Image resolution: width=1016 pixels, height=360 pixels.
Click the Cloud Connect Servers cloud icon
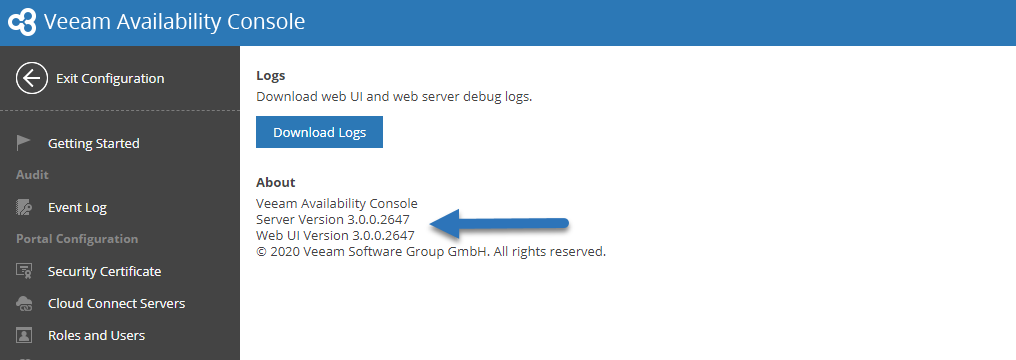24,303
